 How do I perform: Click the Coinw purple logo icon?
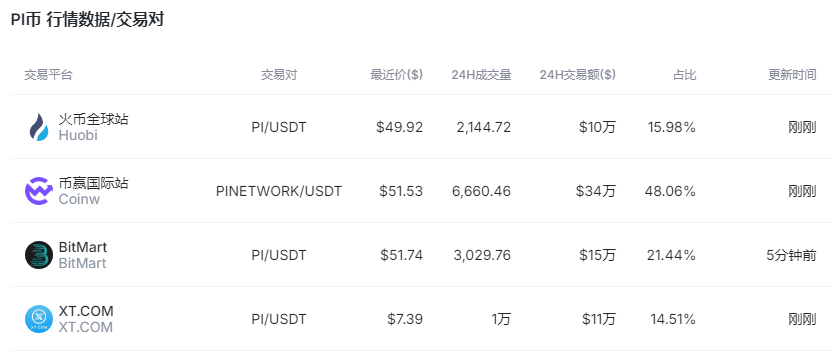39,191
